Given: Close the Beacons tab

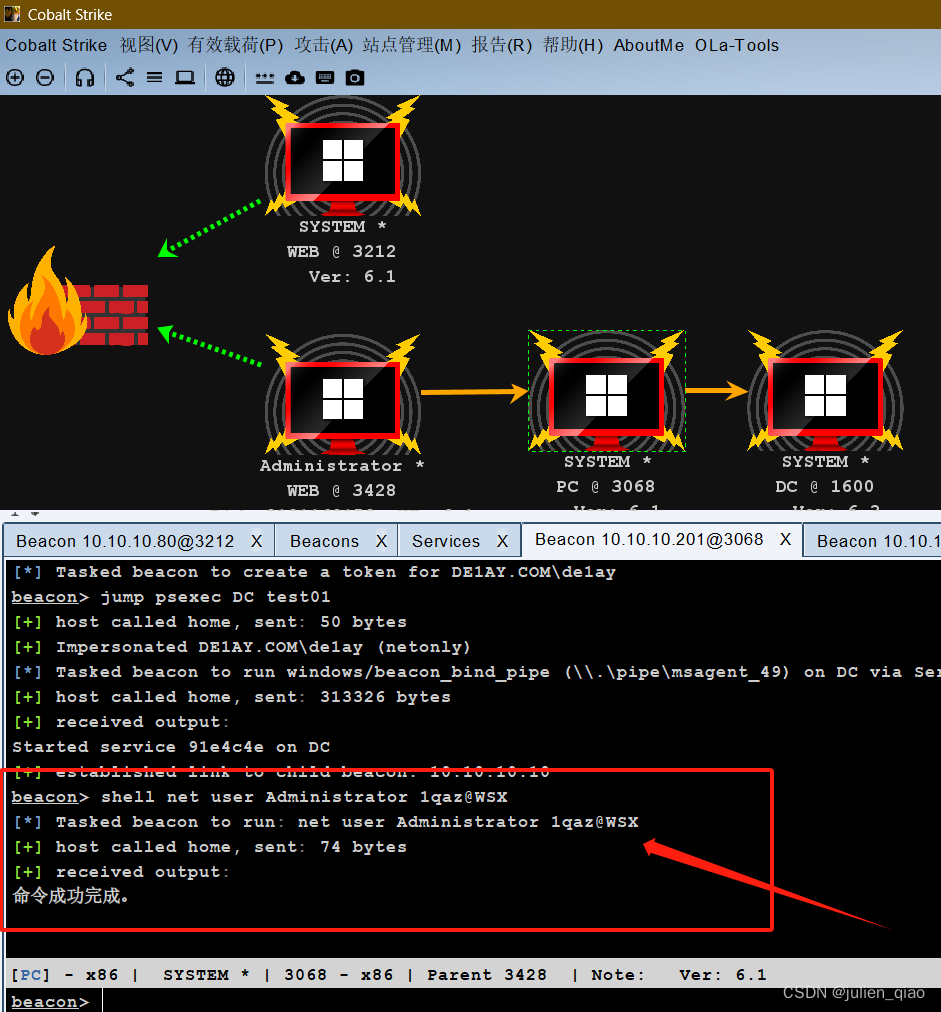Looking at the screenshot, I should tap(381, 541).
